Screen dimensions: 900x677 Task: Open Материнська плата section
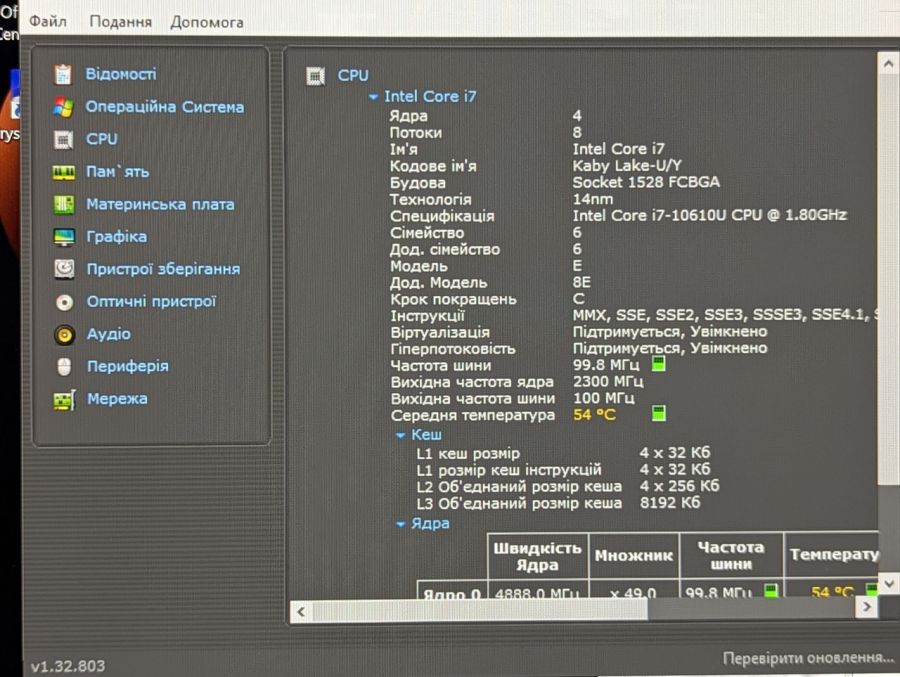pyautogui.click(x=160, y=204)
